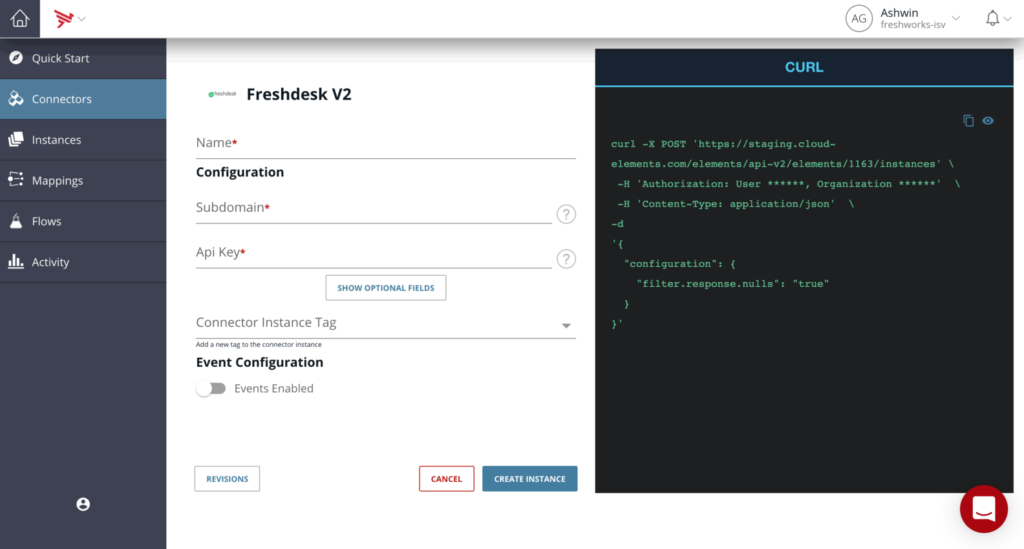Click the Create Instance button

(530, 478)
